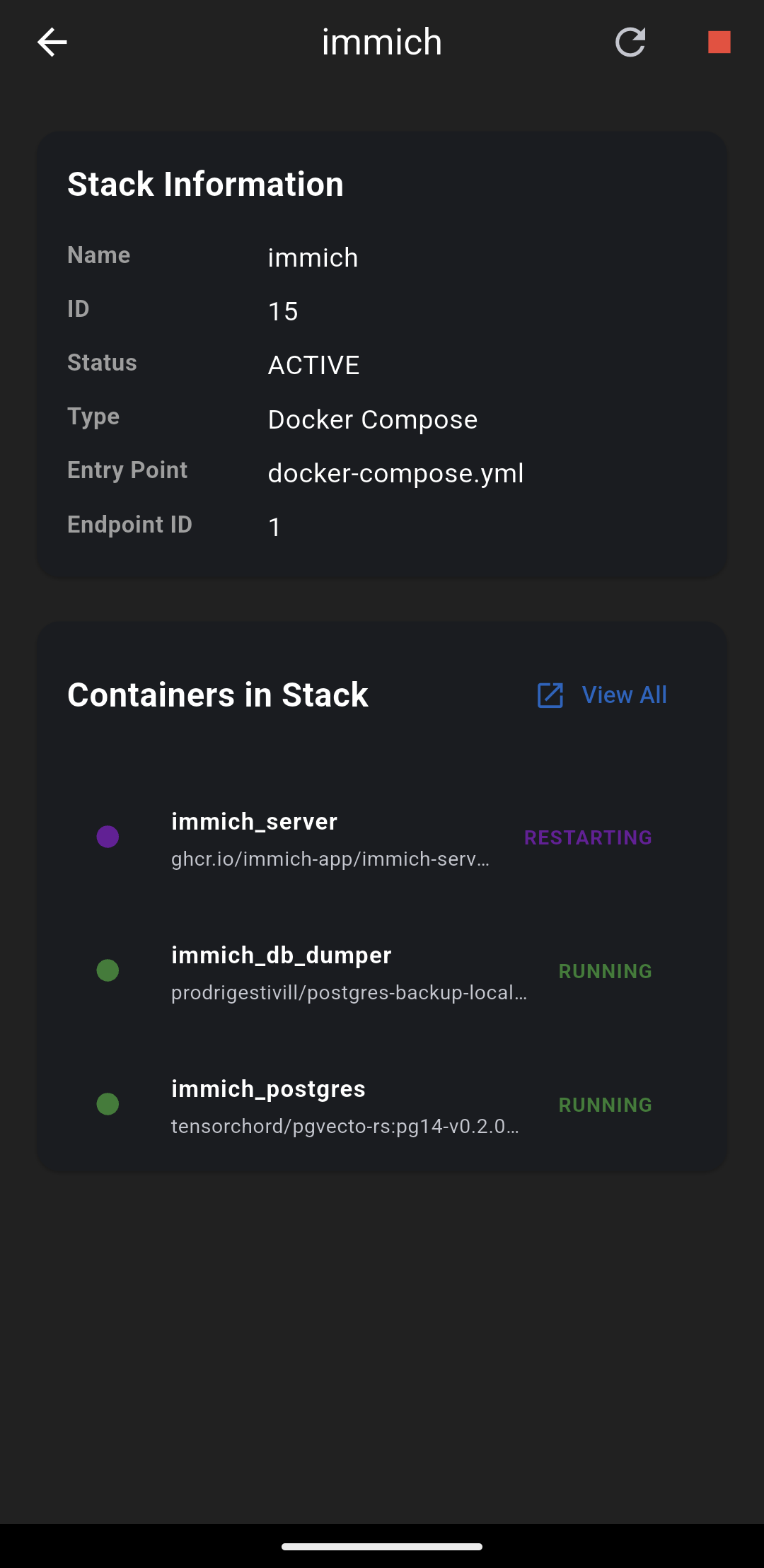Open the immich_postgres container entry
Viewport: 764px width, 1568px height.
pos(269,1089)
